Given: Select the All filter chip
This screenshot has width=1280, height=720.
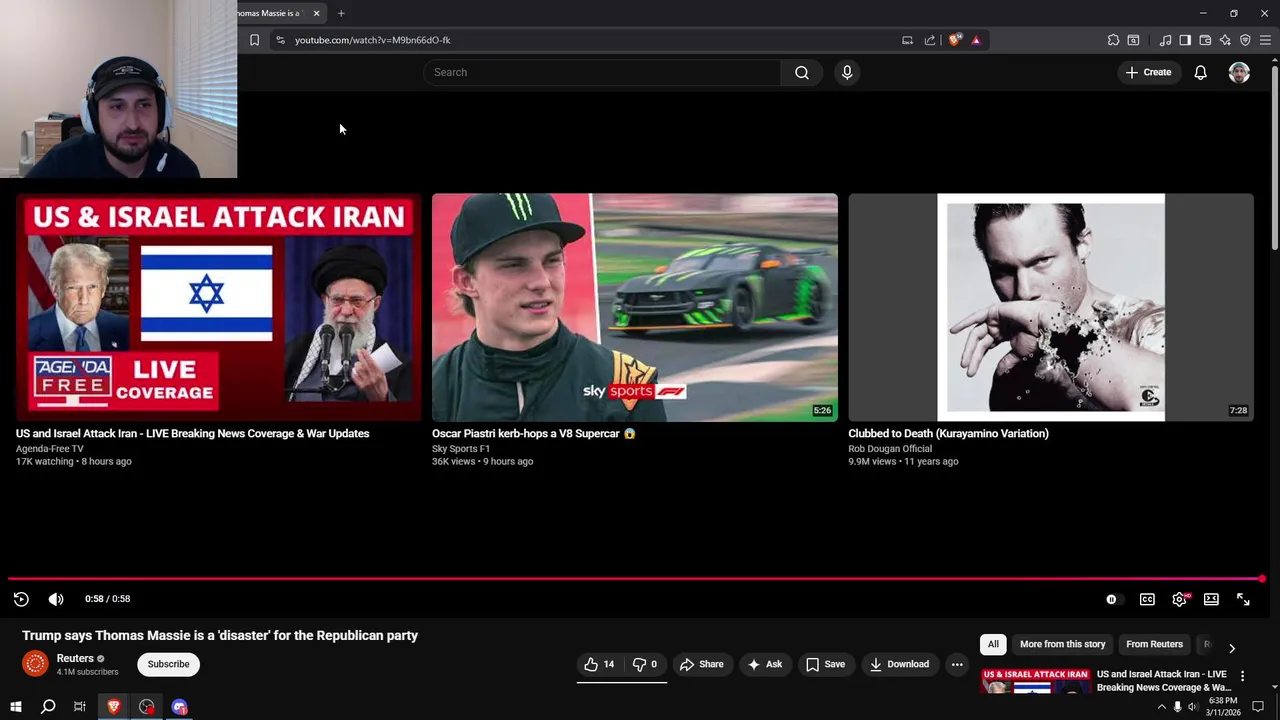Looking at the screenshot, I should point(993,644).
